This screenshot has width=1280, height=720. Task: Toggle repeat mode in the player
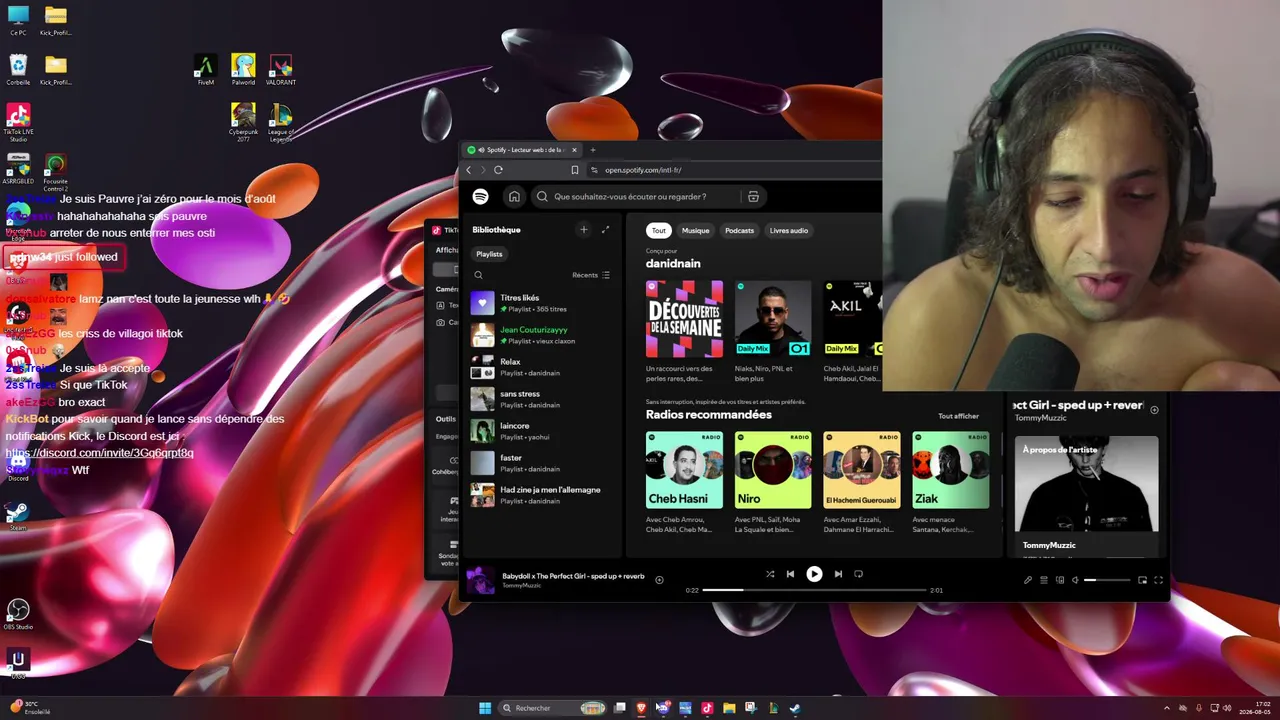[858, 574]
